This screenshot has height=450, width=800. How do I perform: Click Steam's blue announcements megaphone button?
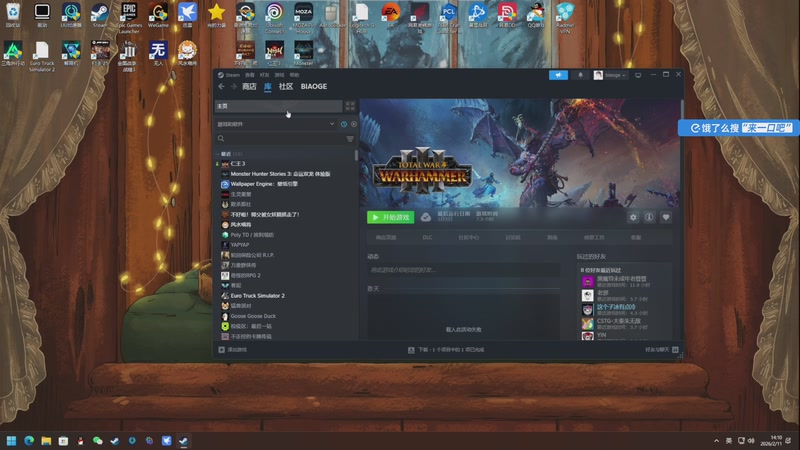point(558,75)
